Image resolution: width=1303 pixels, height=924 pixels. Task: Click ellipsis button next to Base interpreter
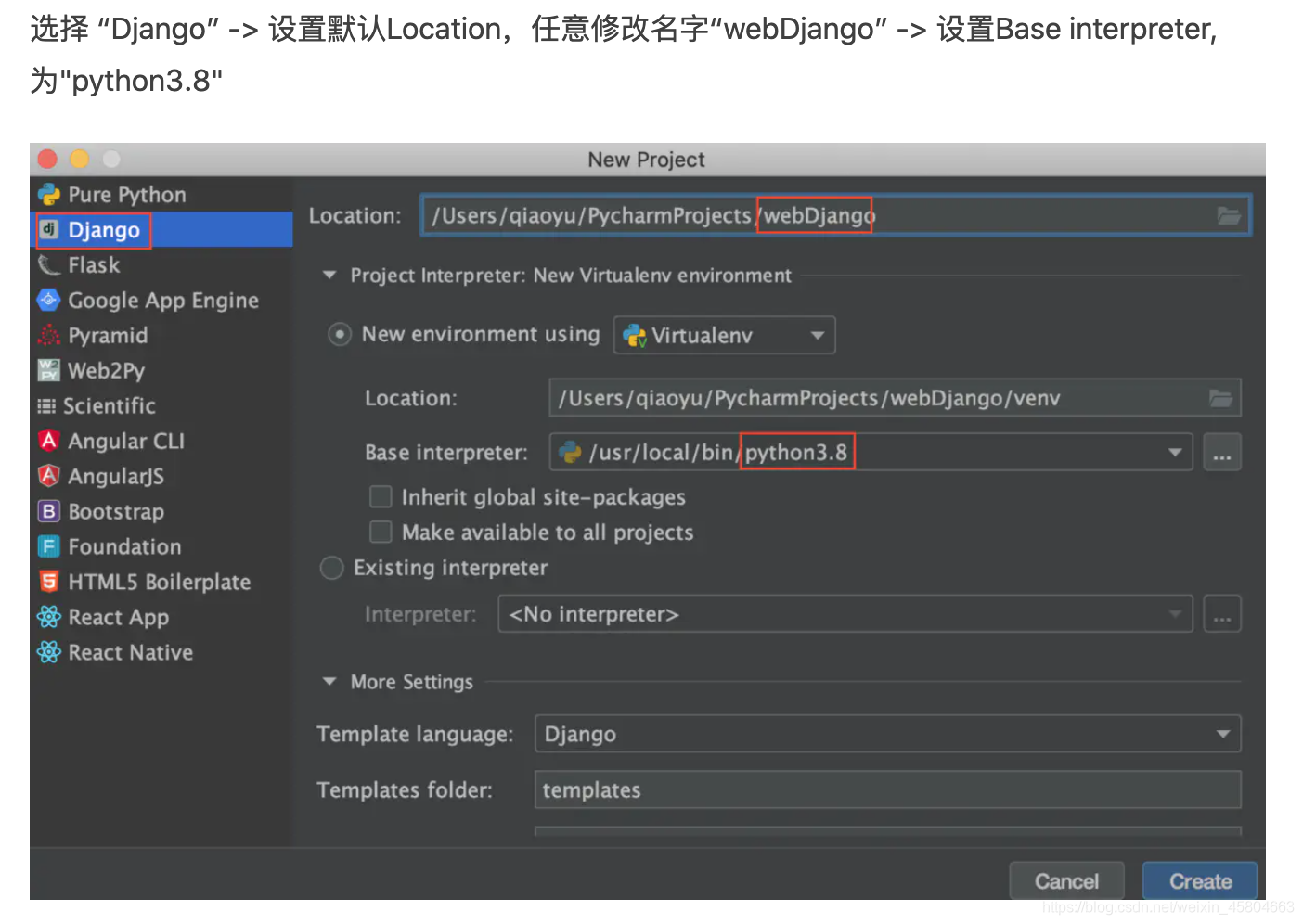pos(1222,453)
